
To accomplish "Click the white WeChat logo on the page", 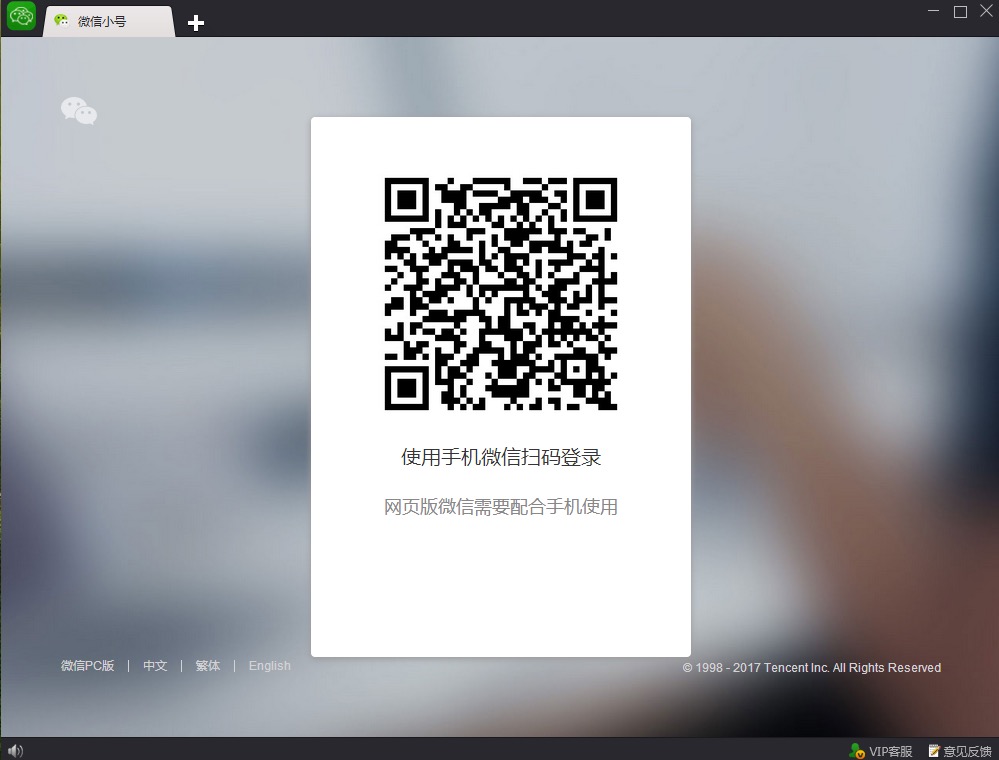I will coord(79,111).
